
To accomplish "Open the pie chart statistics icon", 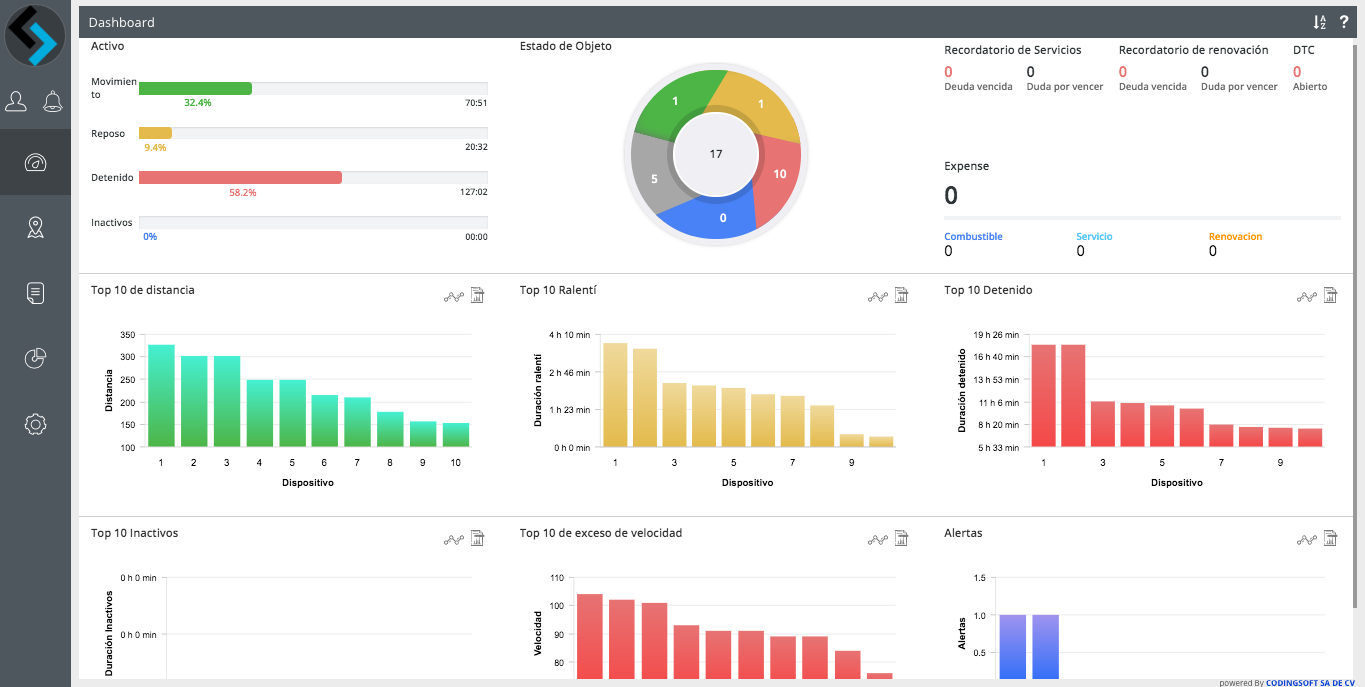I will pyautogui.click(x=35, y=358).
